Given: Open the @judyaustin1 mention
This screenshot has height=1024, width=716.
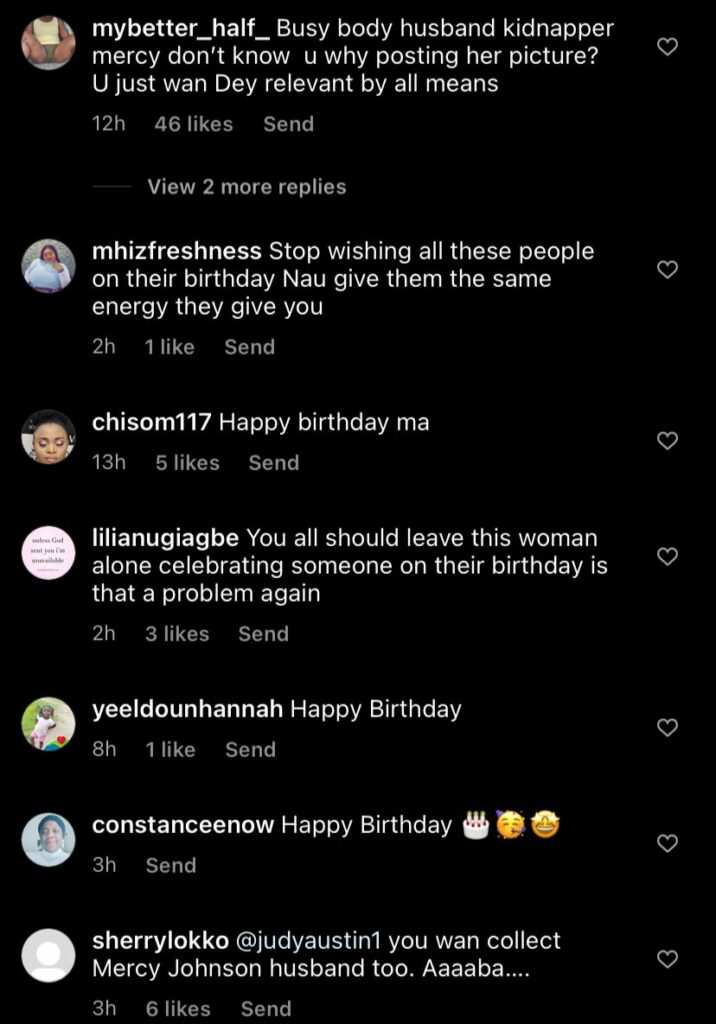Looking at the screenshot, I should click(x=307, y=941).
